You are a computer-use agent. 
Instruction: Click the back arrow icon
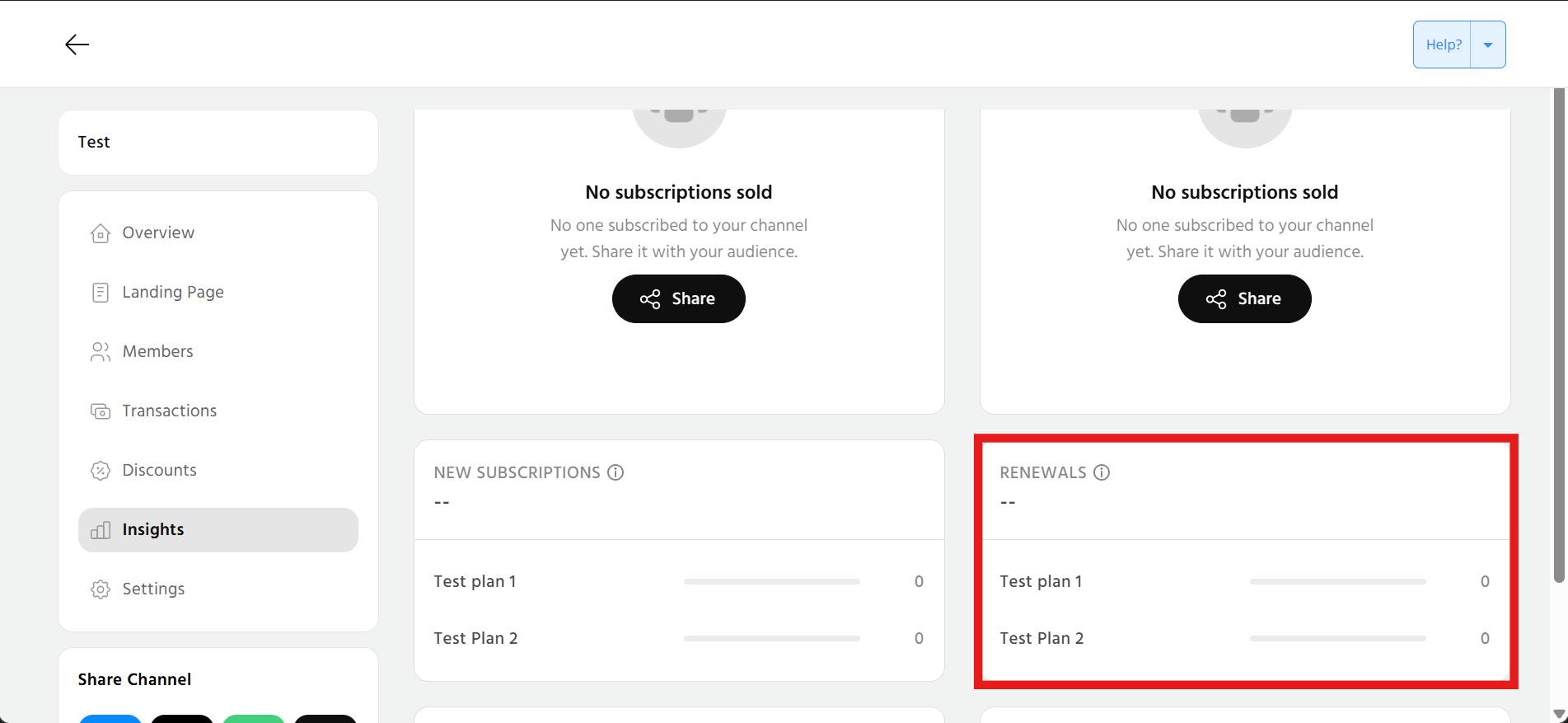[x=77, y=45]
